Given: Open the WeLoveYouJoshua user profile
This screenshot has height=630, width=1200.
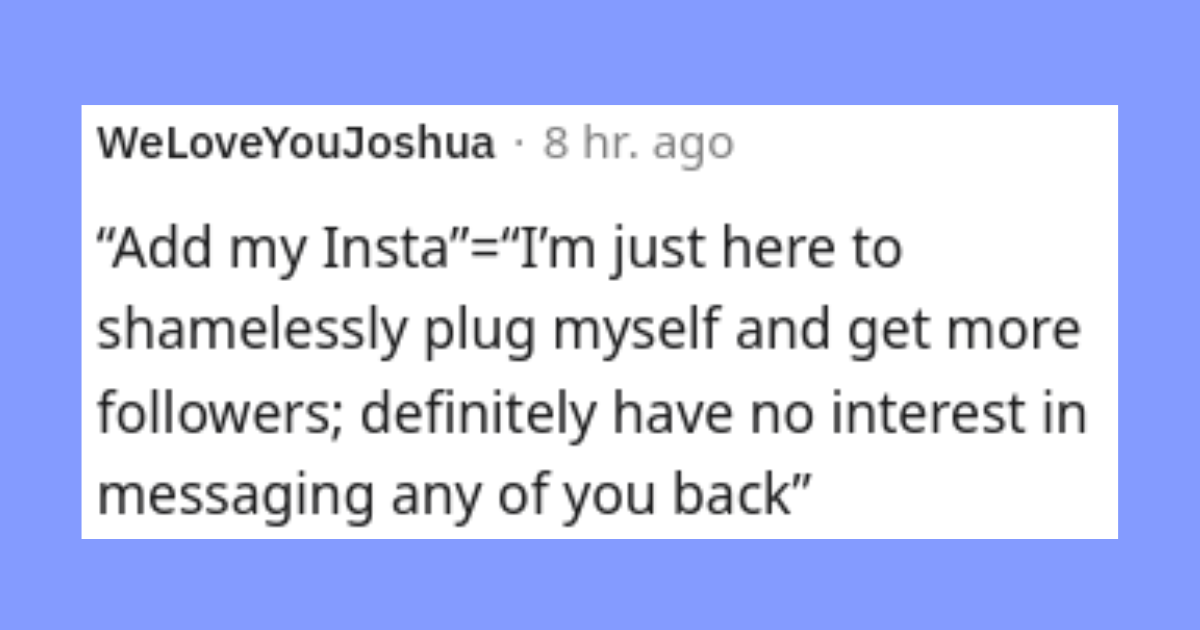Looking at the screenshot, I should pos(296,144).
